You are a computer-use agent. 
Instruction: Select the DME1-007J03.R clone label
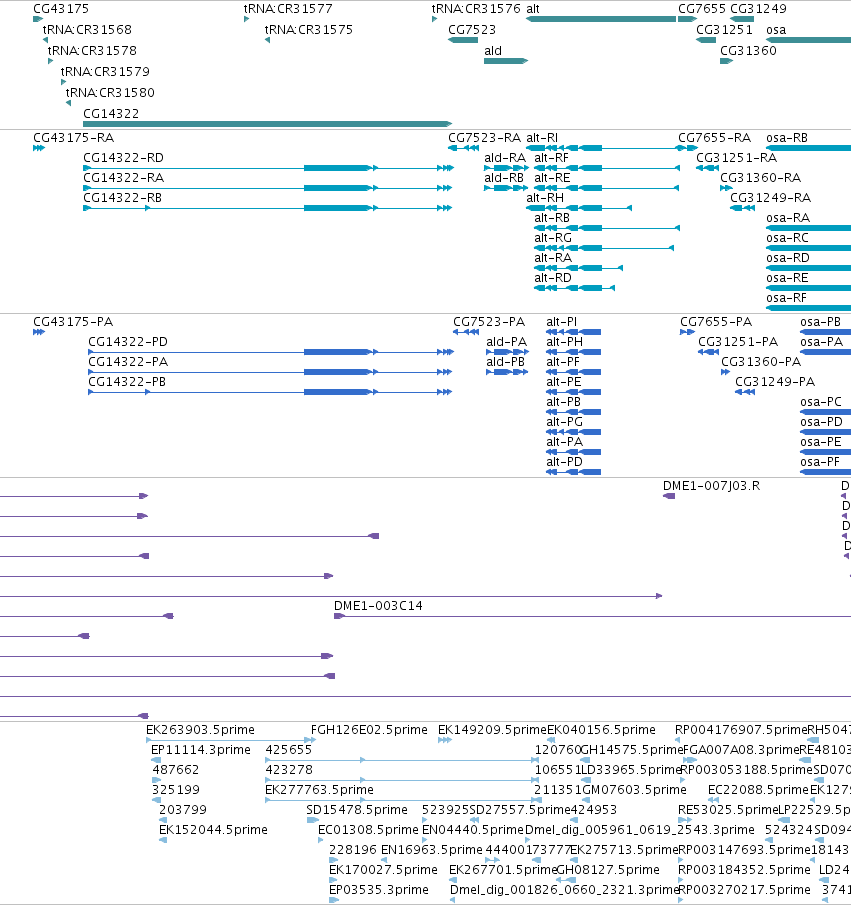(712, 486)
